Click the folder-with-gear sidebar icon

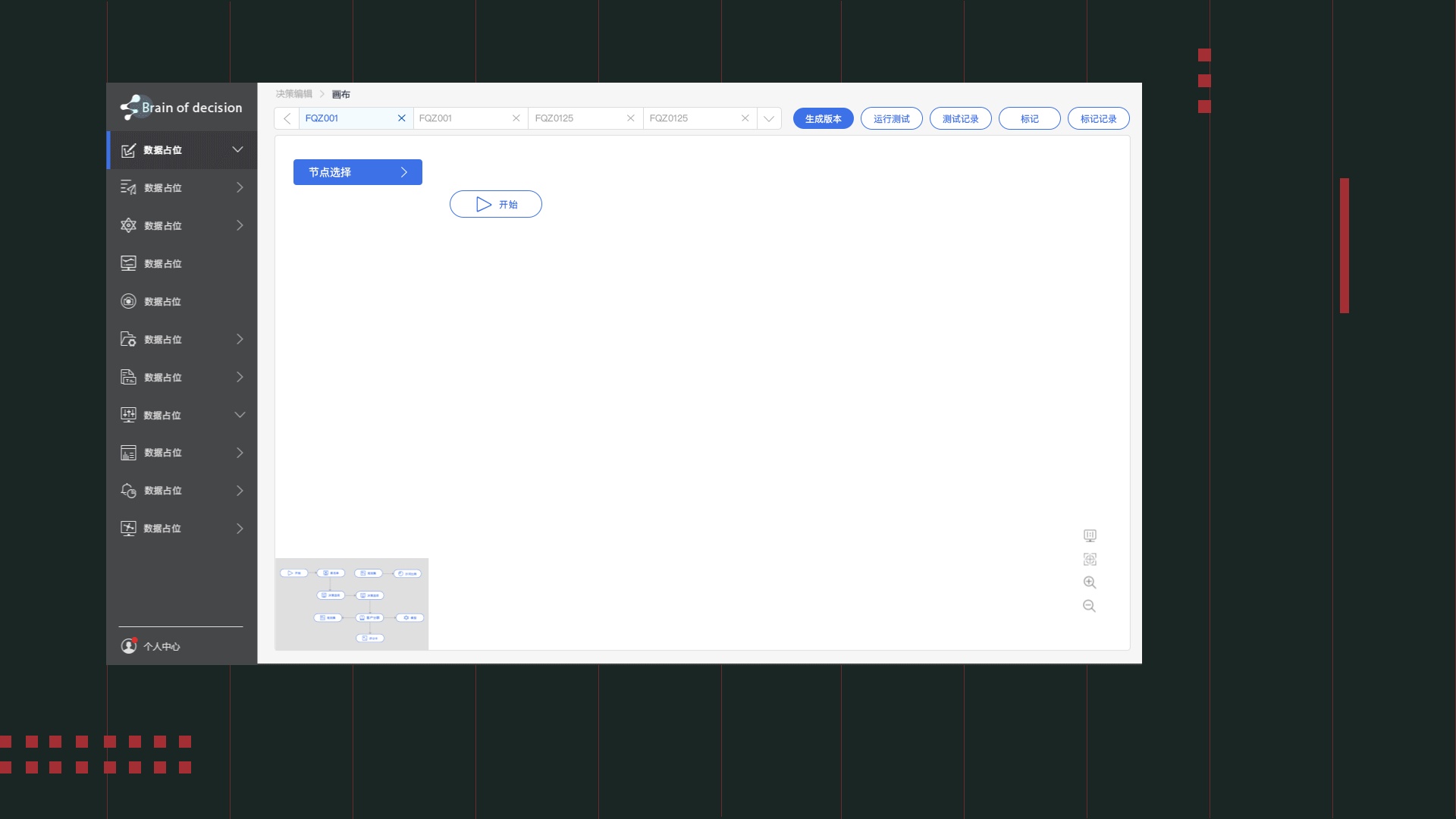[128, 339]
